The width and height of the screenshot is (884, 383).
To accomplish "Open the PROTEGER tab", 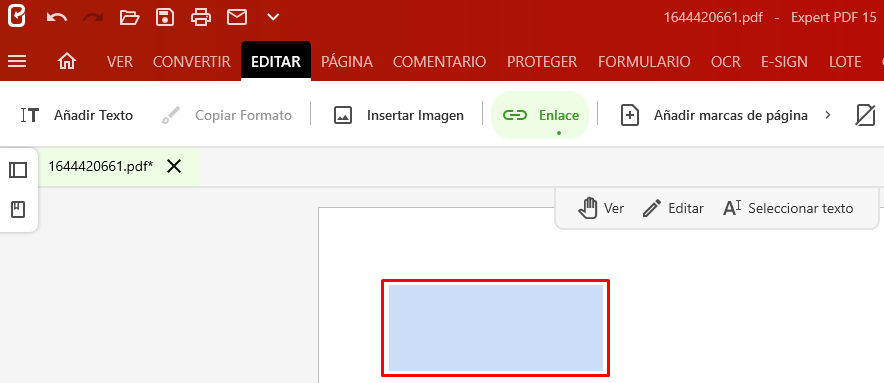I will pyautogui.click(x=542, y=61).
